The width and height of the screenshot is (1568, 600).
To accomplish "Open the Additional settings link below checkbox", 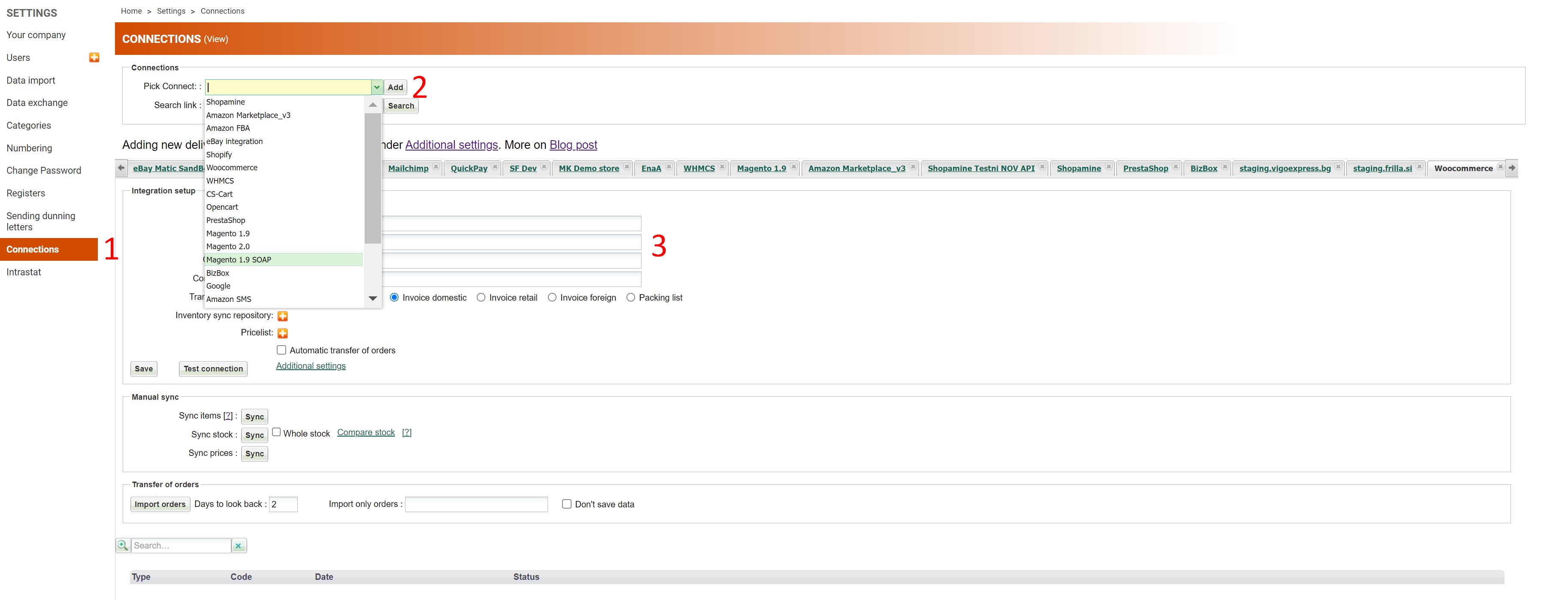I will pos(310,366).
